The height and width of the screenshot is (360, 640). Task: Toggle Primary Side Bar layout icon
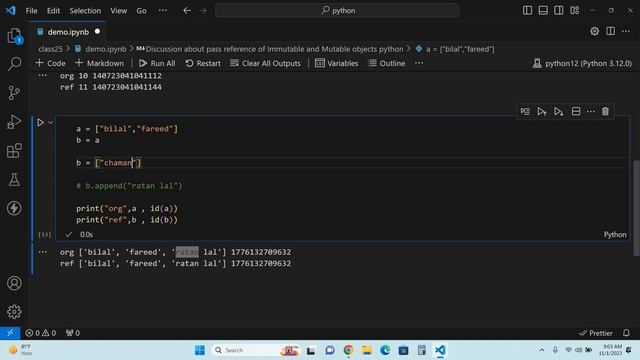click(x=527, y=11)
